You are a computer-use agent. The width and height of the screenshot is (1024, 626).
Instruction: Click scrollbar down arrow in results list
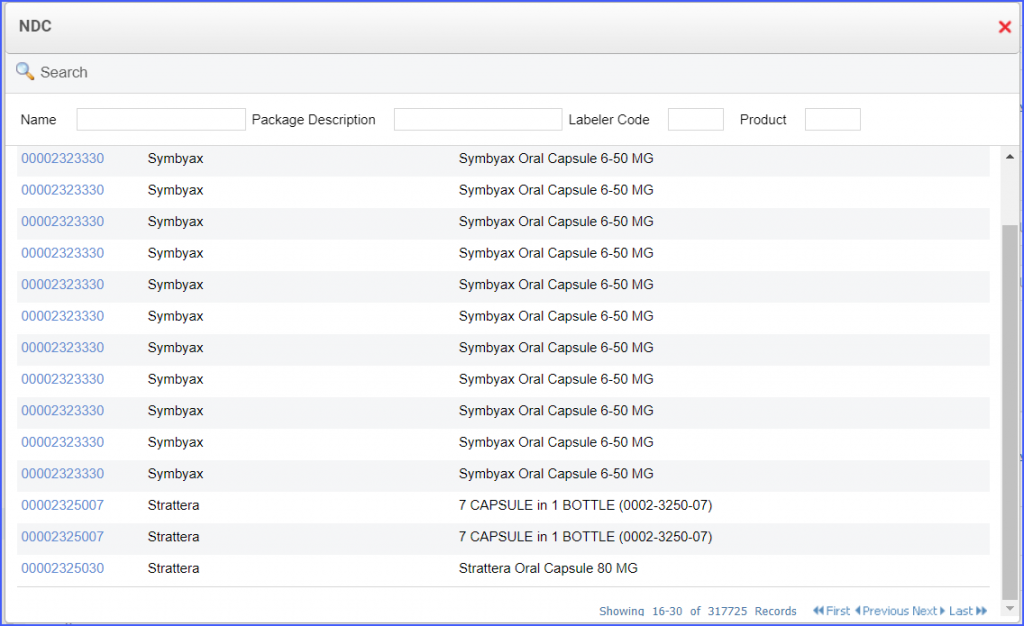point(1010,608)
